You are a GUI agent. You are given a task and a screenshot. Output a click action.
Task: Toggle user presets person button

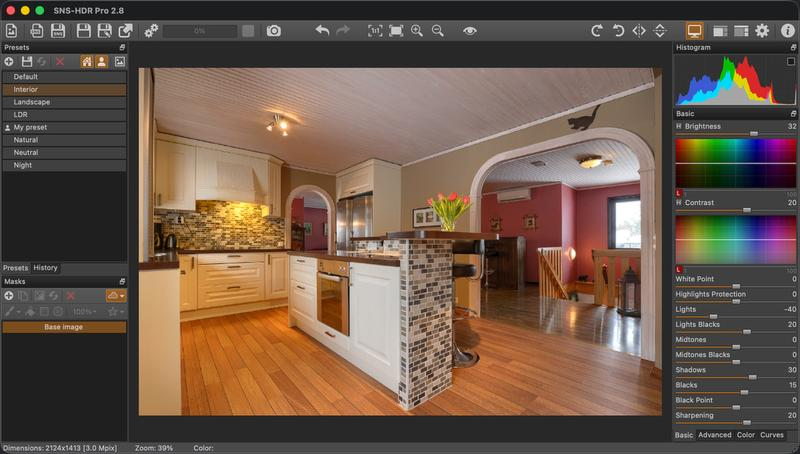102,62
